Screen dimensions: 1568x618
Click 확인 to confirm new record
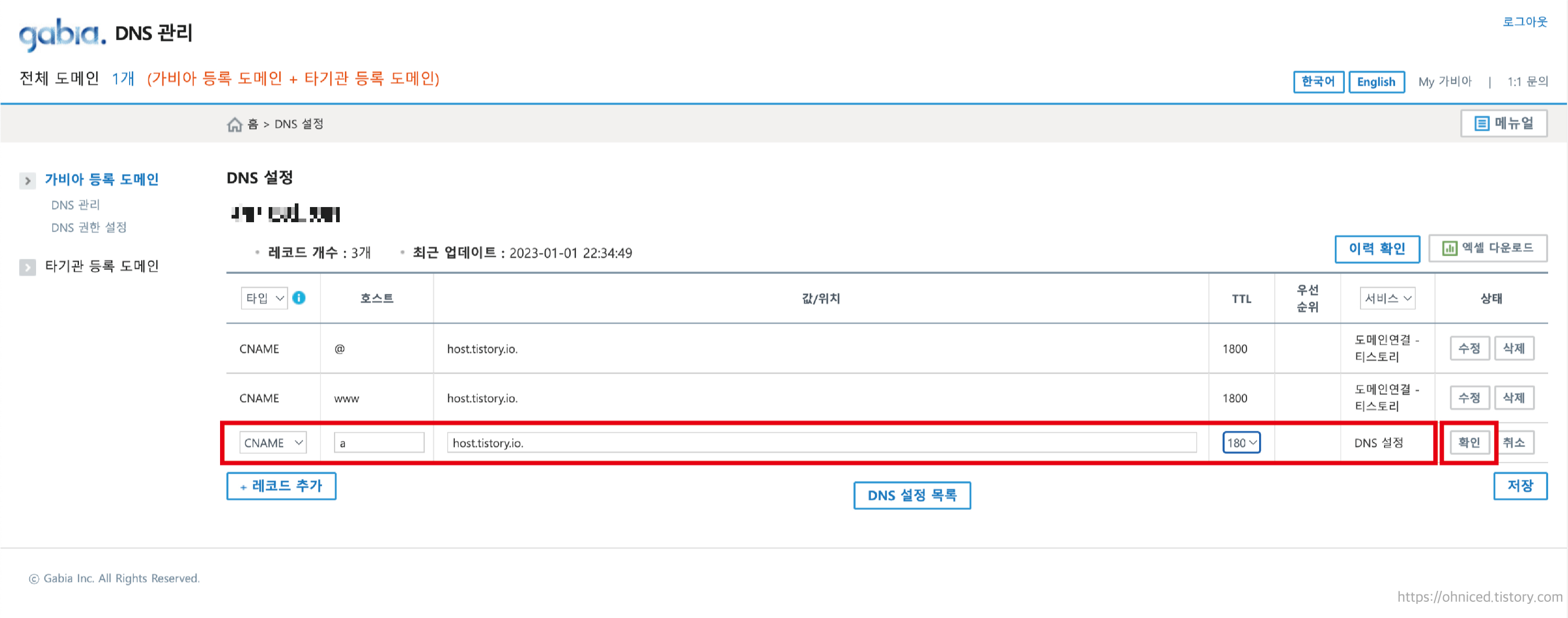1469,443
